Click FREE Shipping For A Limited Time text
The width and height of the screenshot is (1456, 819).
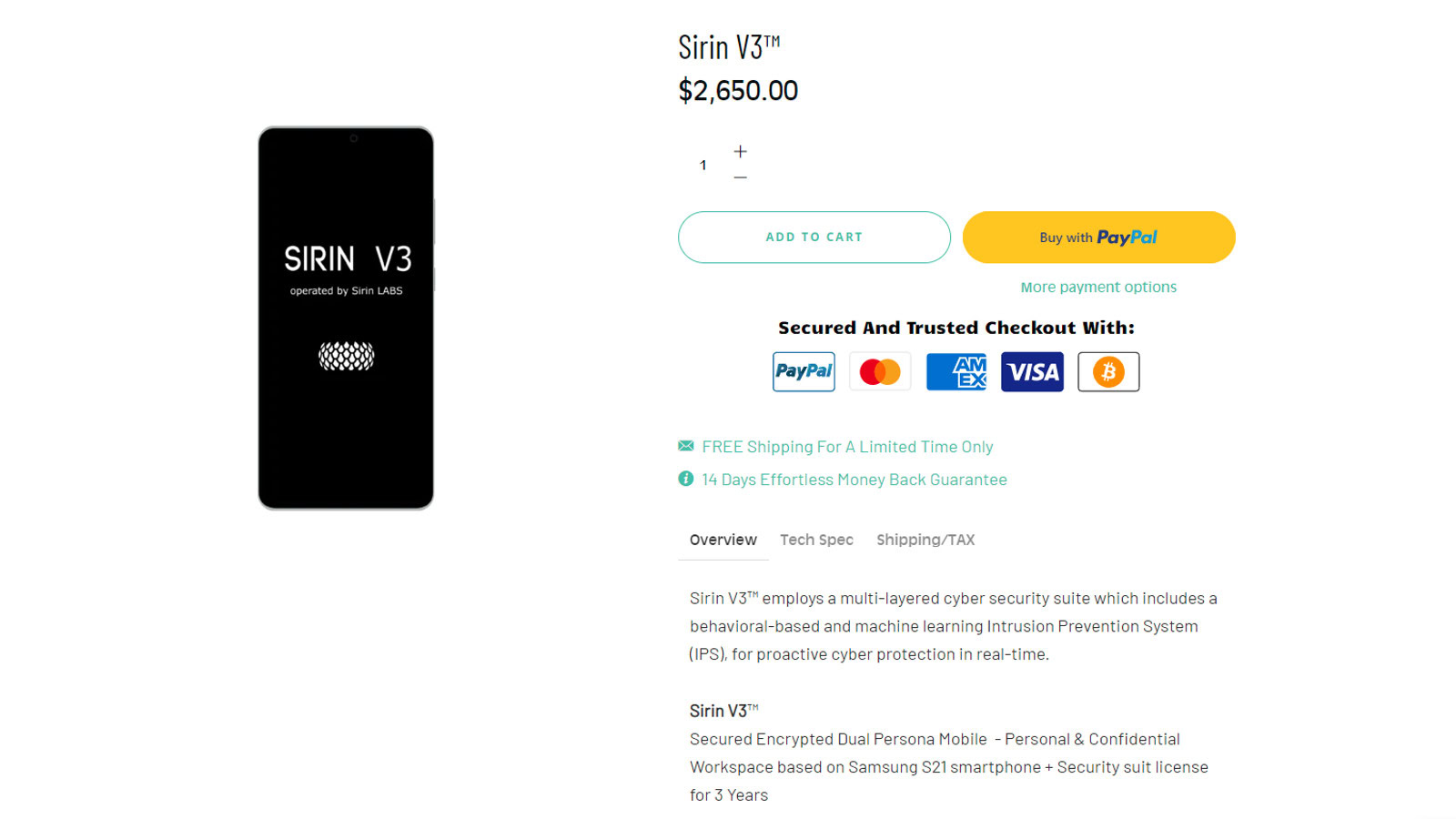coord(847,447)
